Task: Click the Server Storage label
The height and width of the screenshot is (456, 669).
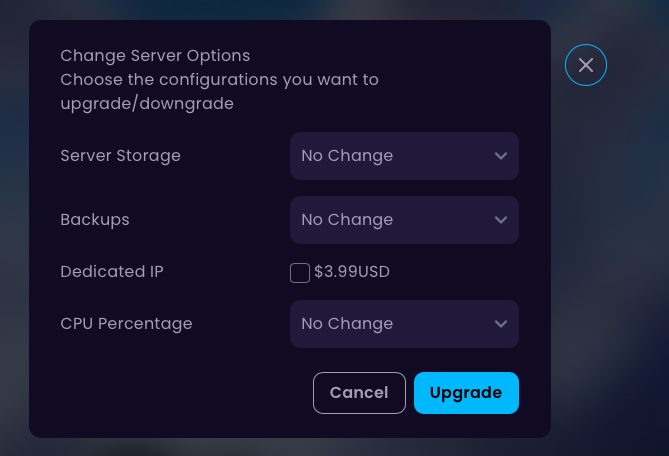Action: 120,156
